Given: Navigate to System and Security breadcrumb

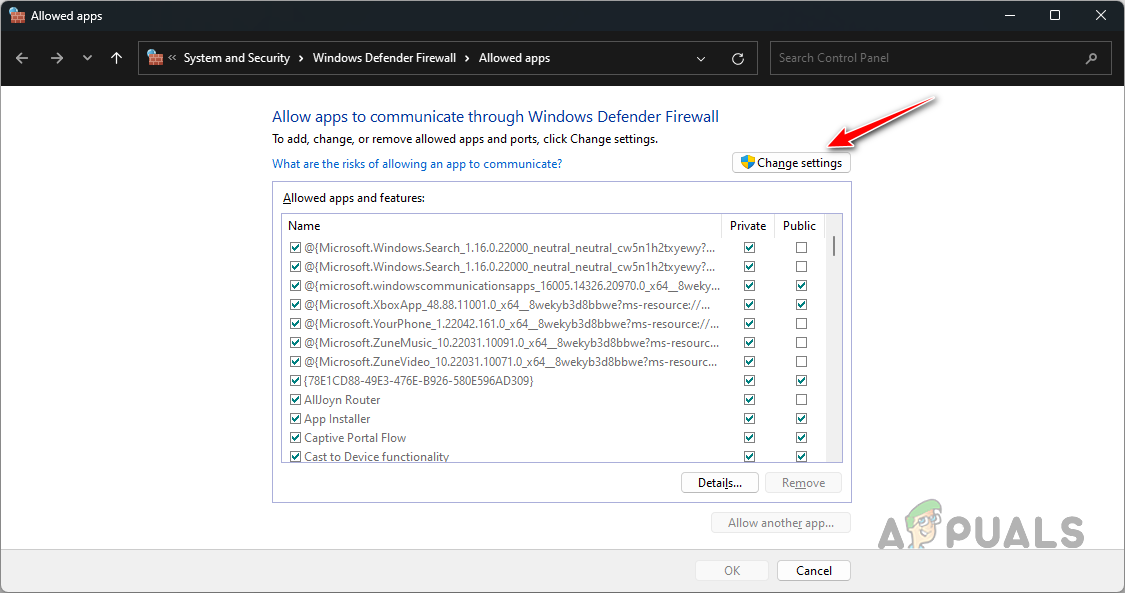Looking at the screenshot, I should [238, 57].
